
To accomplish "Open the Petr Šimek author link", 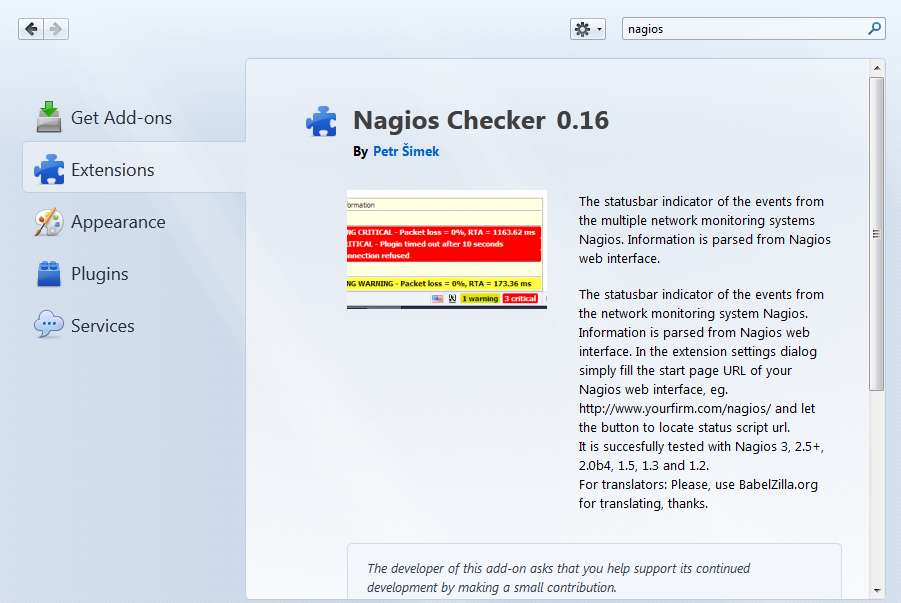I will 406,152.
